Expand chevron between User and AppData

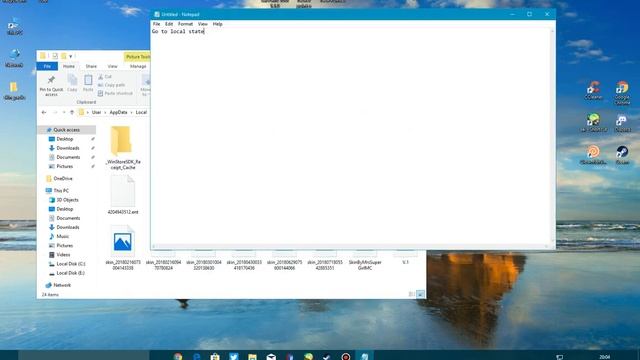click(x=105, y=112)
